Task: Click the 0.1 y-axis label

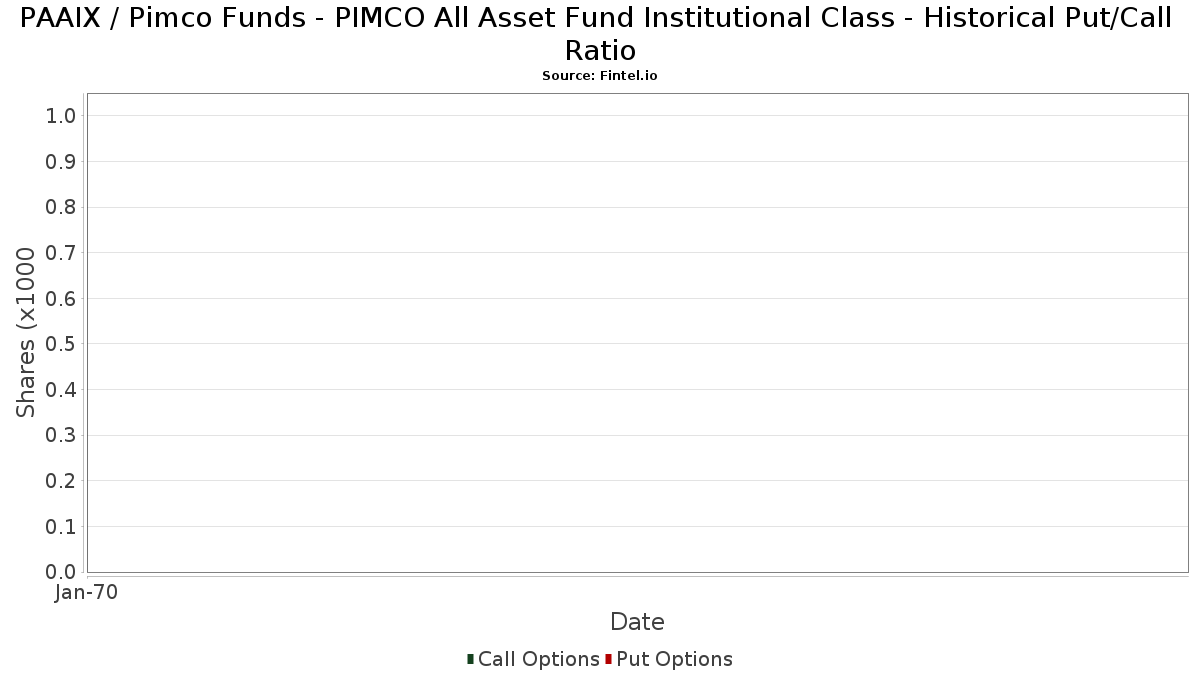Action: click(x=61, y=527)
